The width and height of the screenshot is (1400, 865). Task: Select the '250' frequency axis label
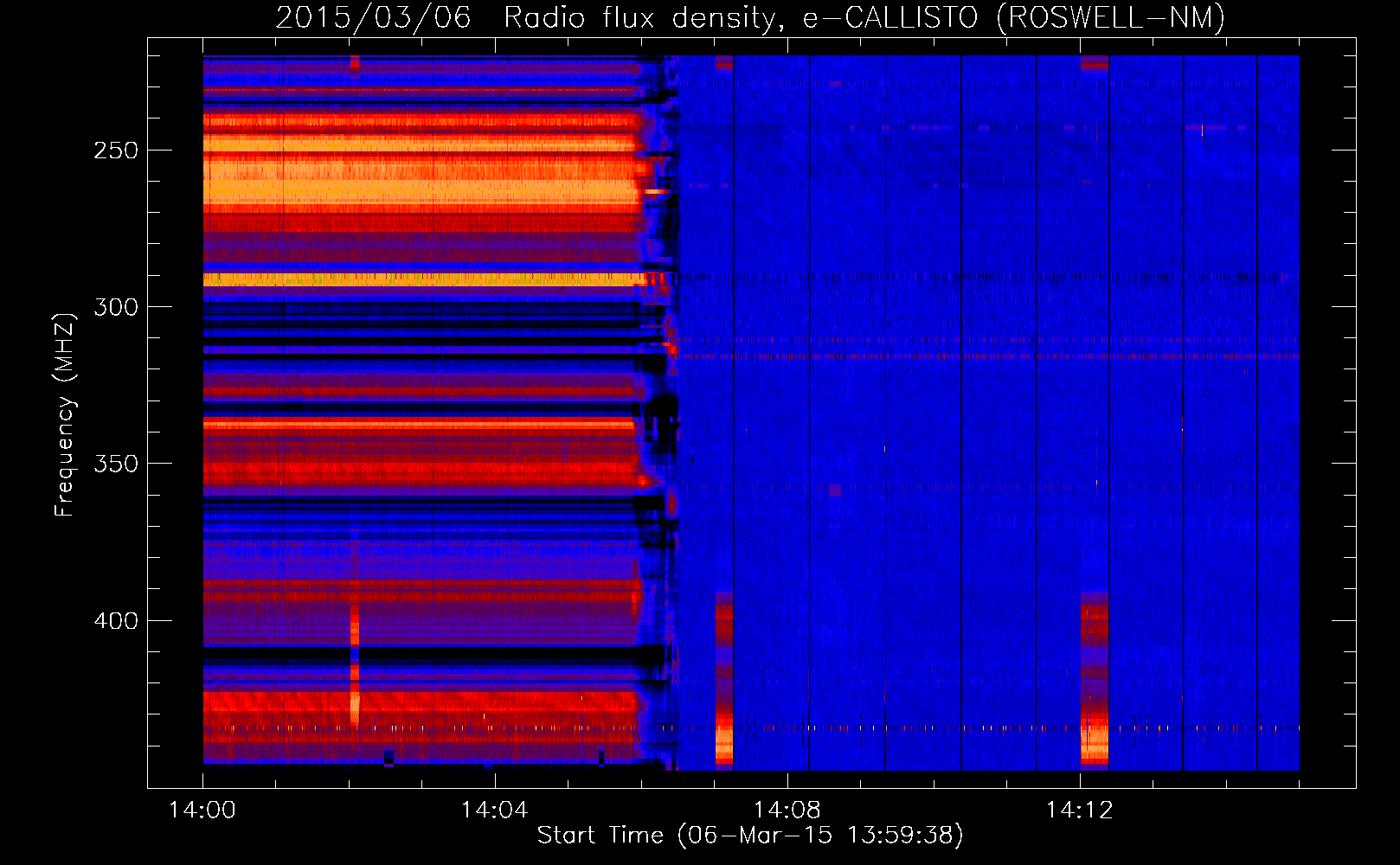click(116, 151)
